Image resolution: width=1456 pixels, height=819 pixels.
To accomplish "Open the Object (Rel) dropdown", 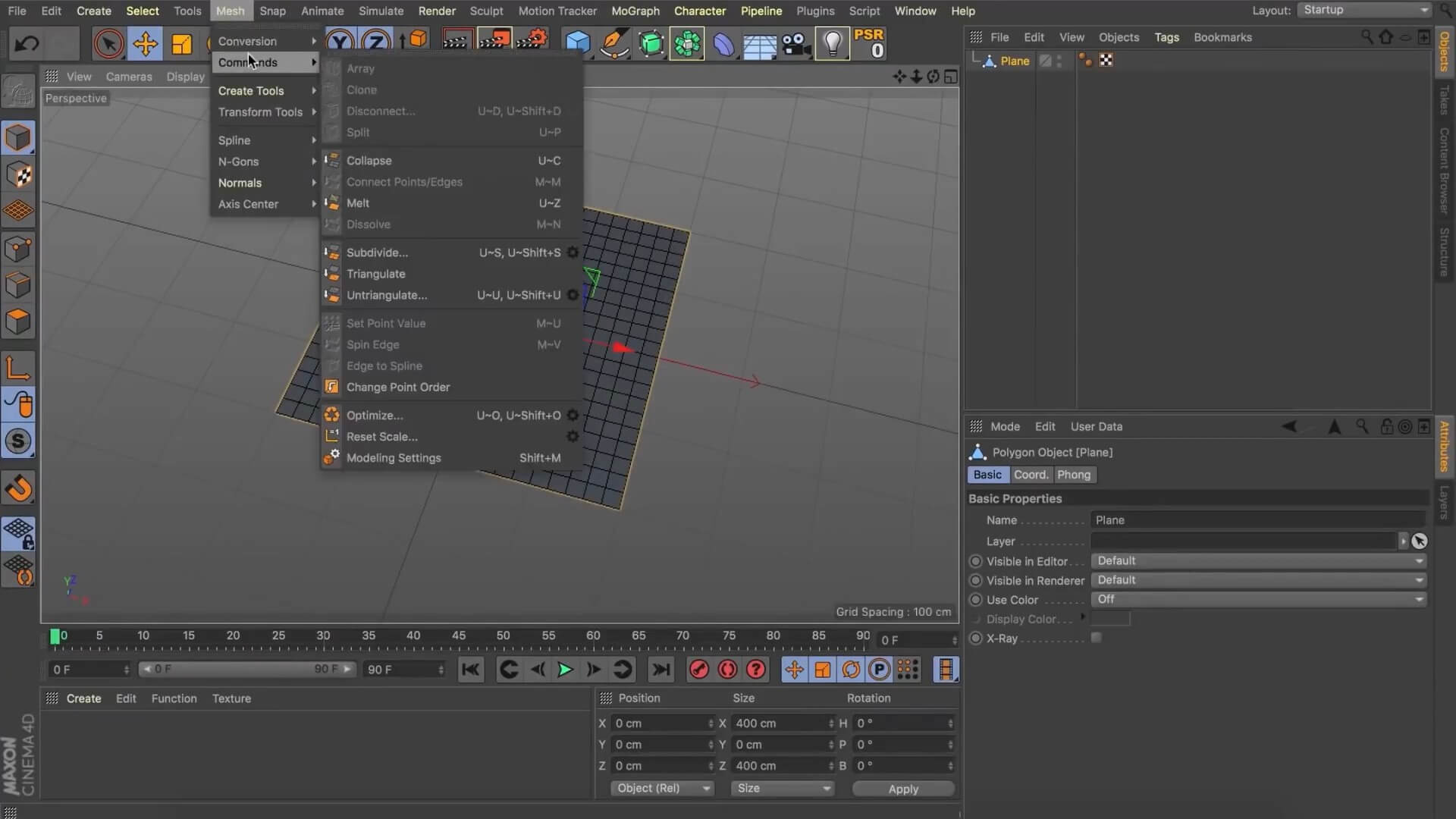I will tap(662, 789).
